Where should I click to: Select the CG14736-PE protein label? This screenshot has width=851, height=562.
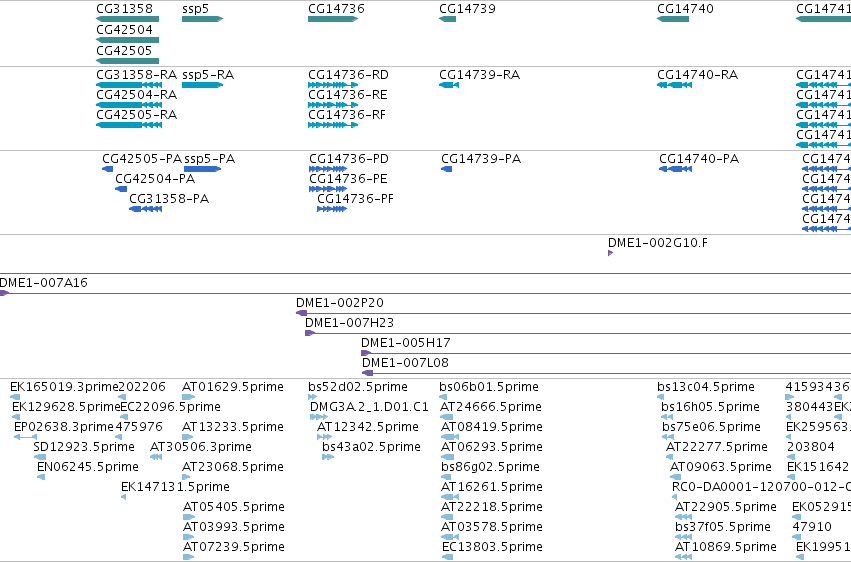tap(348, 179)
